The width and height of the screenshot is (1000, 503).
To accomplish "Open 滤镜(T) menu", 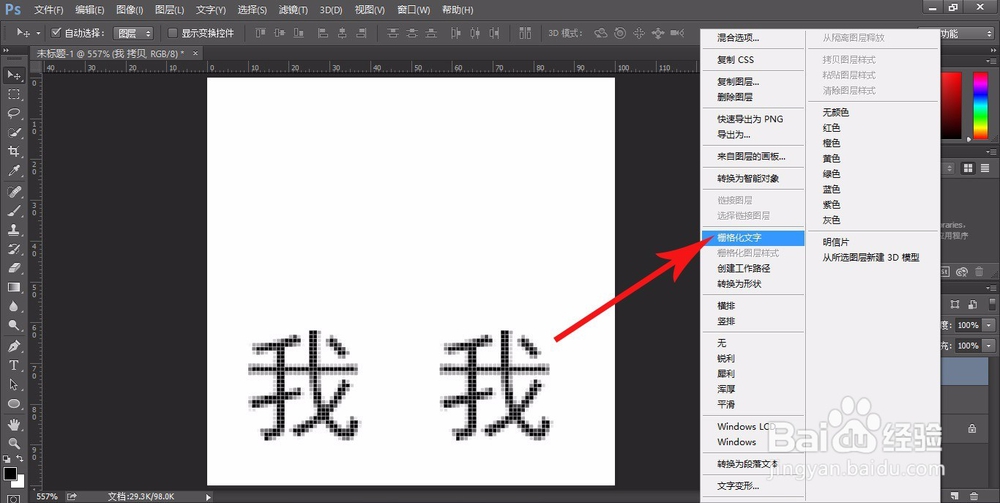I will coord(293,10).
